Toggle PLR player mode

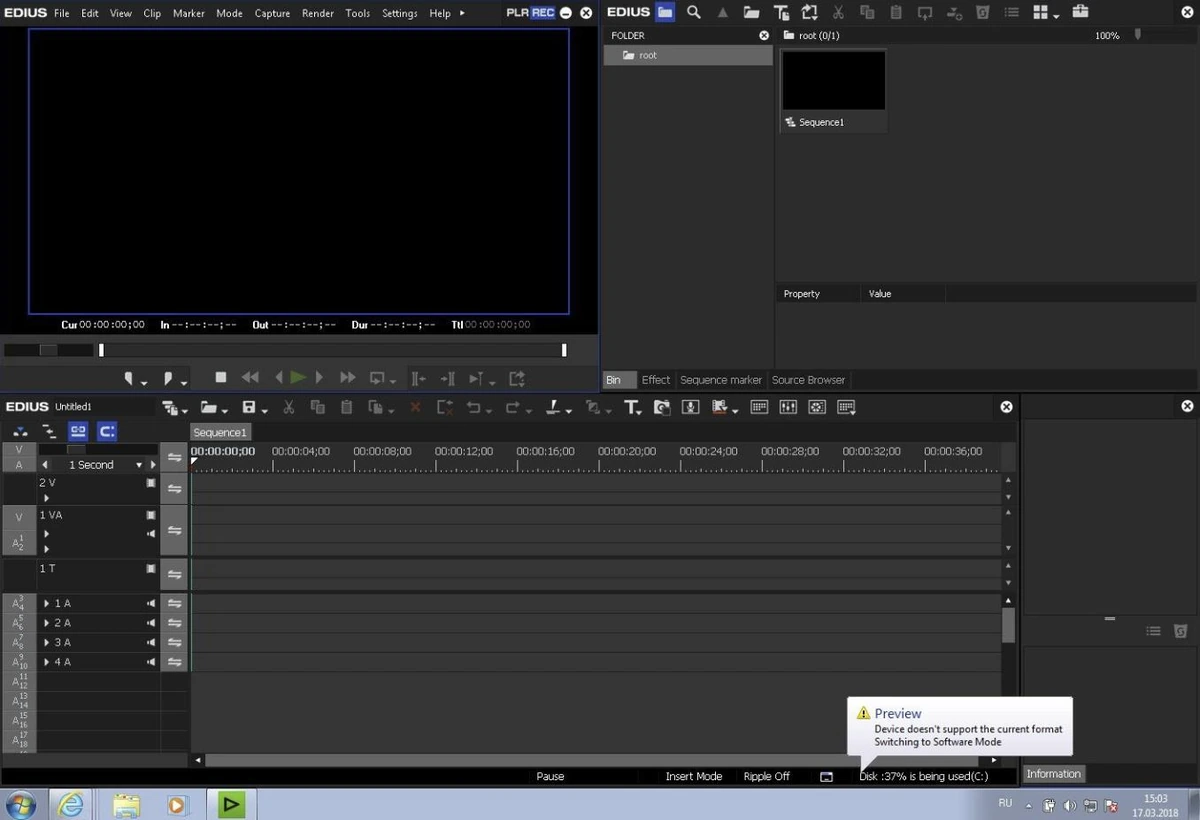pyautogui.click(x=517, y=13)
